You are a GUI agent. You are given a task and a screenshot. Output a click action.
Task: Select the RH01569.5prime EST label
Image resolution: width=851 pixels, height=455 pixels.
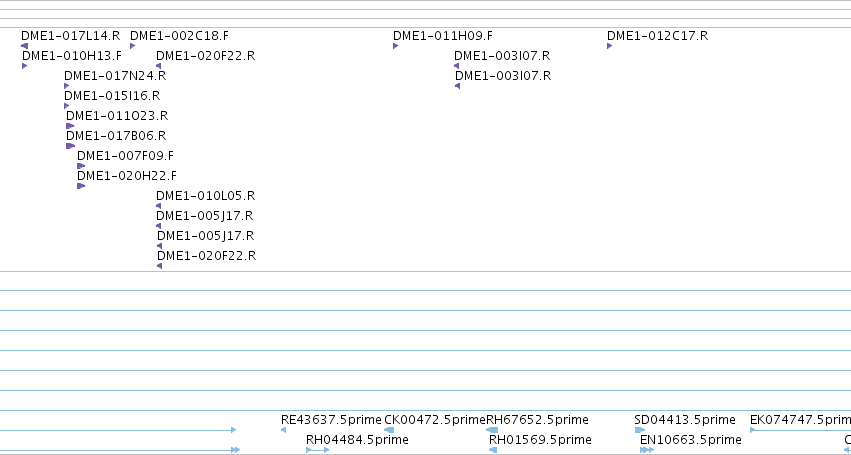pyautogui.click(x=540, y=440)
